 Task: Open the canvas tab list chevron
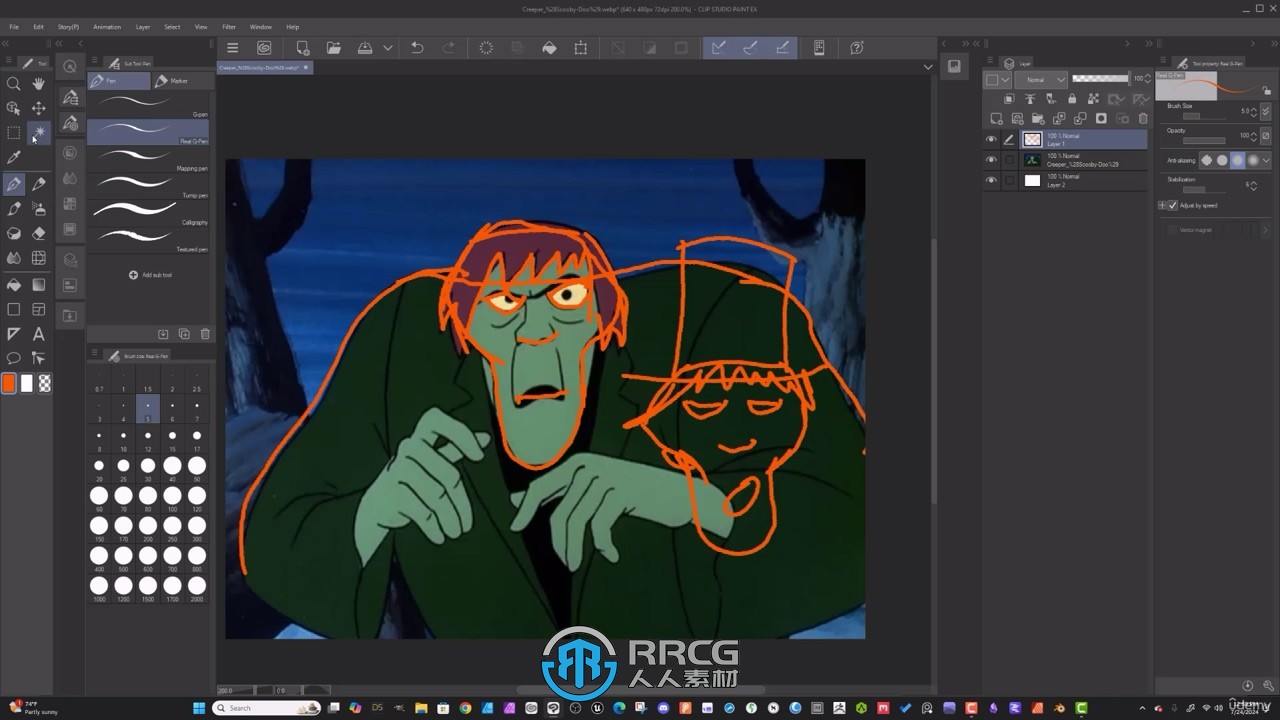928,67
